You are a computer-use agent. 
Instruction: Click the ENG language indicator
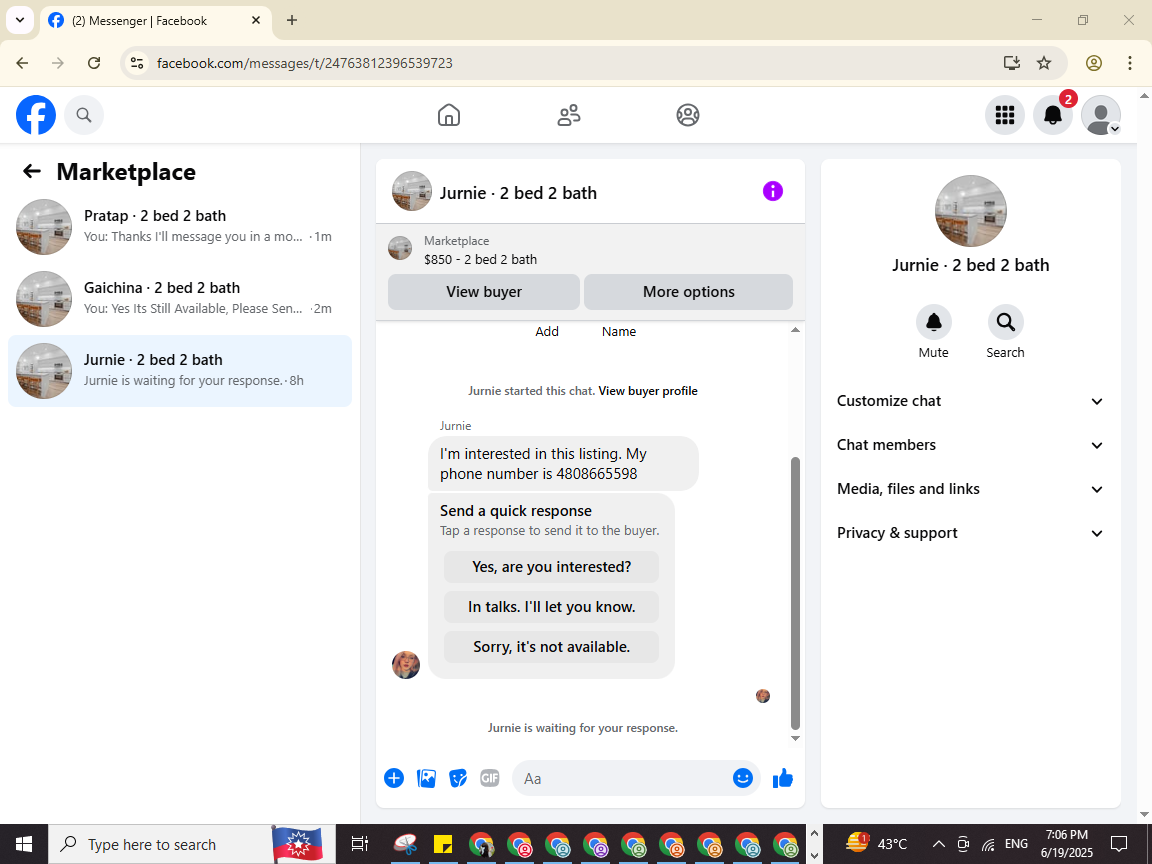(x=1016, y=844)
